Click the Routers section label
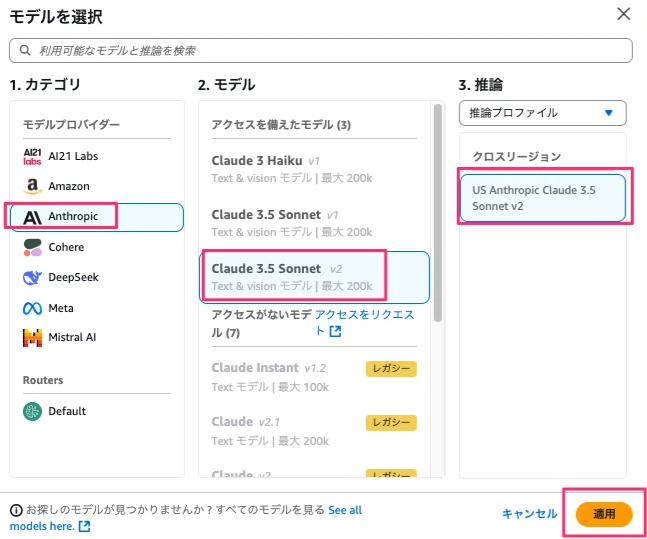Image resolution: width=647 pixels, height=539 pixels. [x=43, y=380]
